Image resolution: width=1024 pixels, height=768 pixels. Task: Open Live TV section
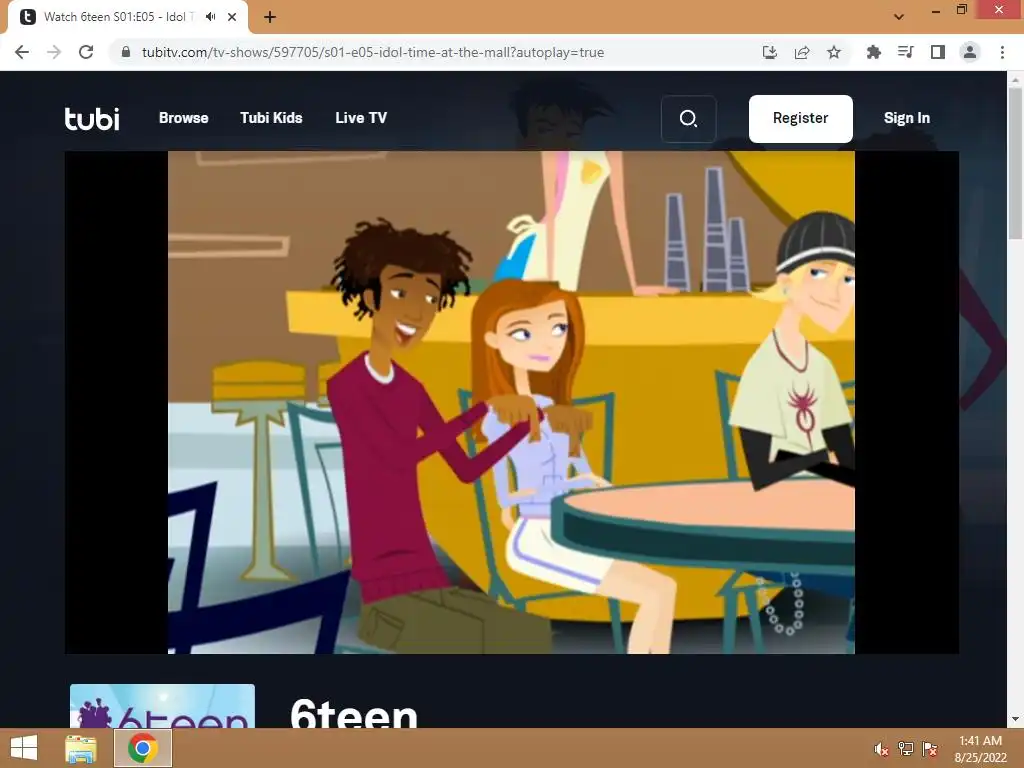(x=361, y=118)
